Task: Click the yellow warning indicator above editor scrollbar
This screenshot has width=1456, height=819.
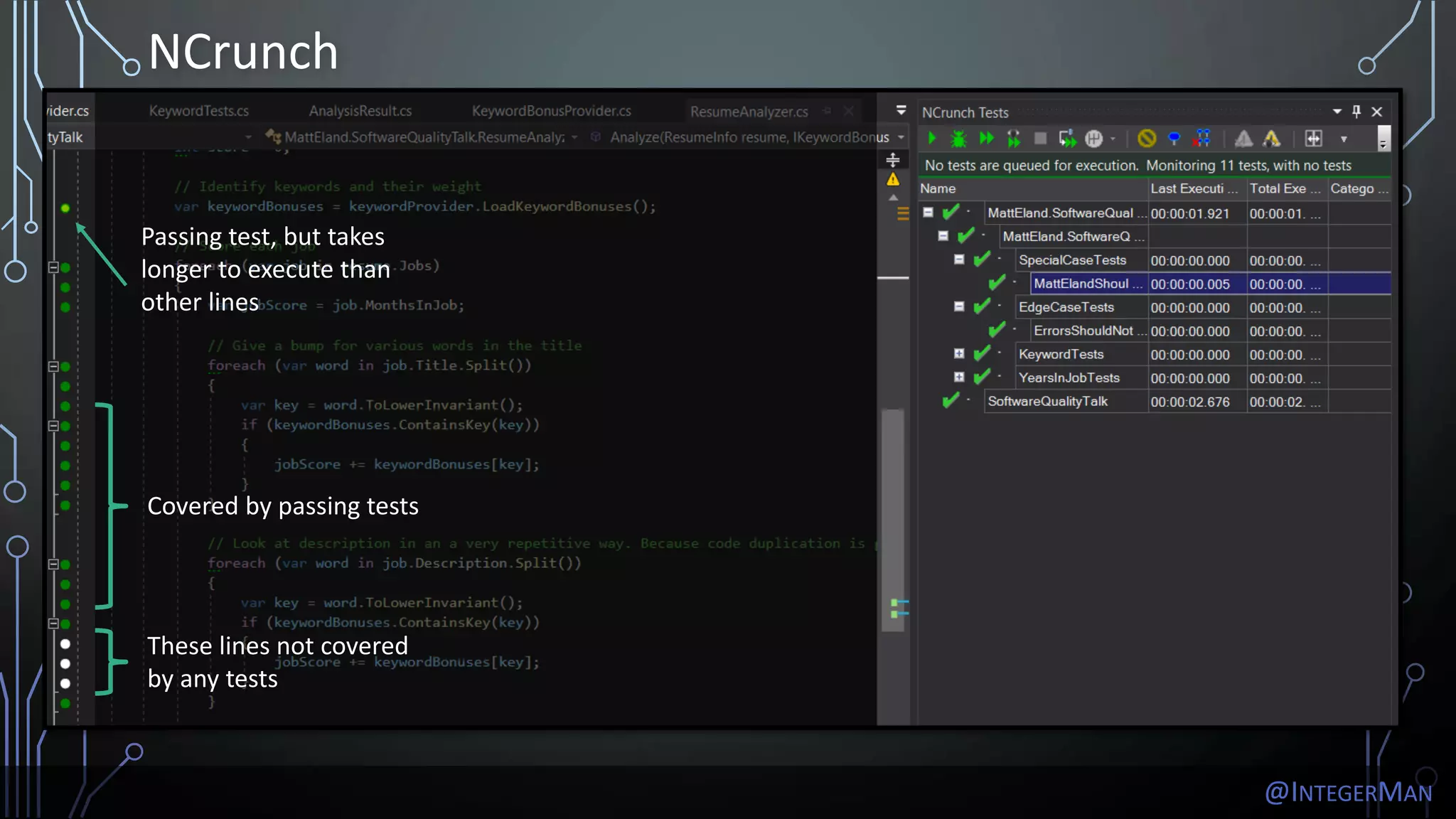Action: (x=893, y=179)
